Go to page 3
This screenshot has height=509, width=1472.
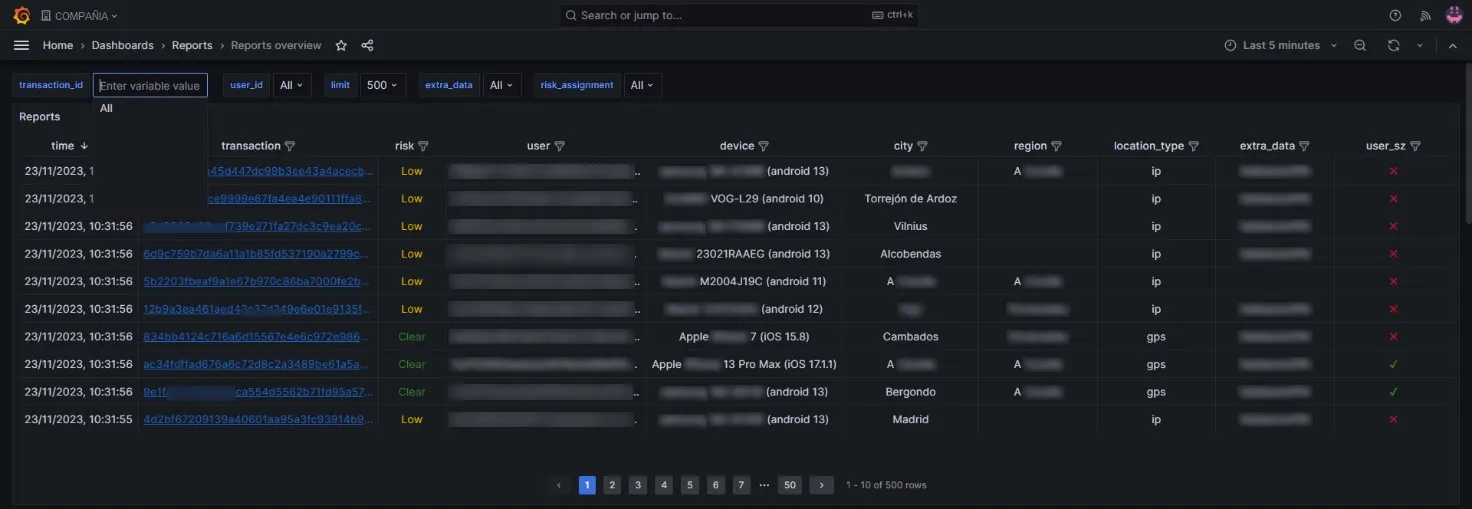coord(638,485)
